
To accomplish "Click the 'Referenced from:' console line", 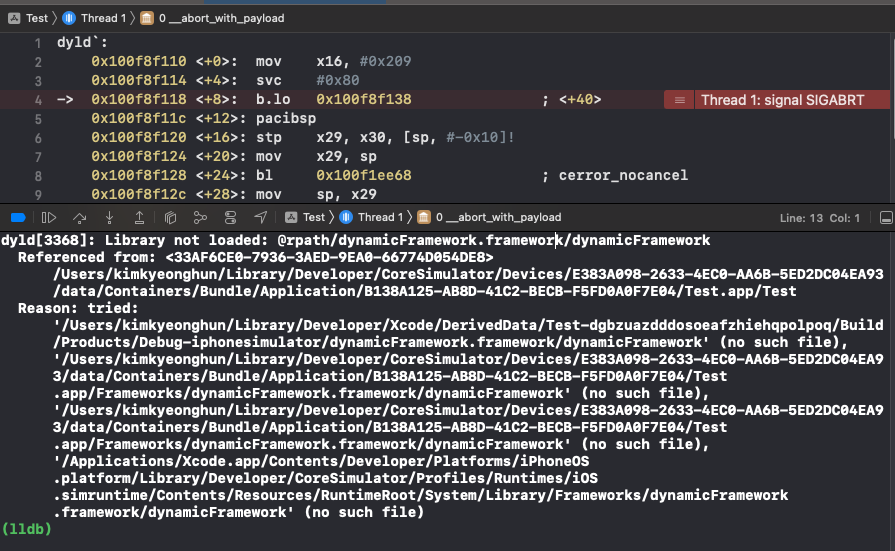I will tap(256, 258).
